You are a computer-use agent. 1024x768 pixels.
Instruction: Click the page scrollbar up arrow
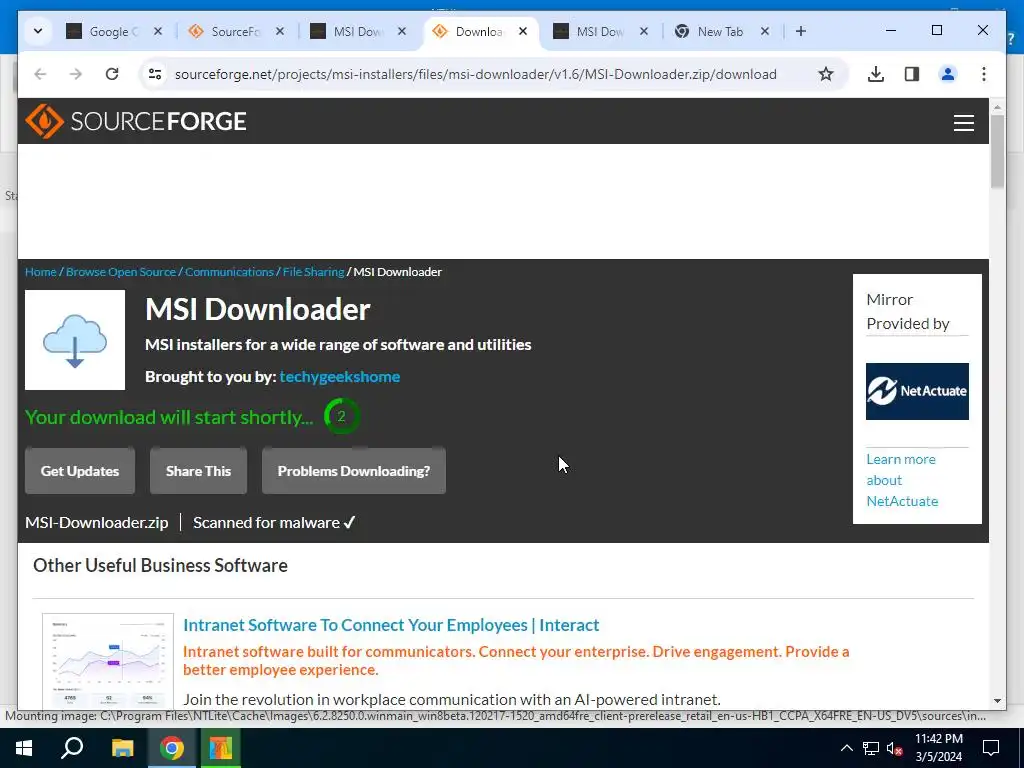coord(997,106)
